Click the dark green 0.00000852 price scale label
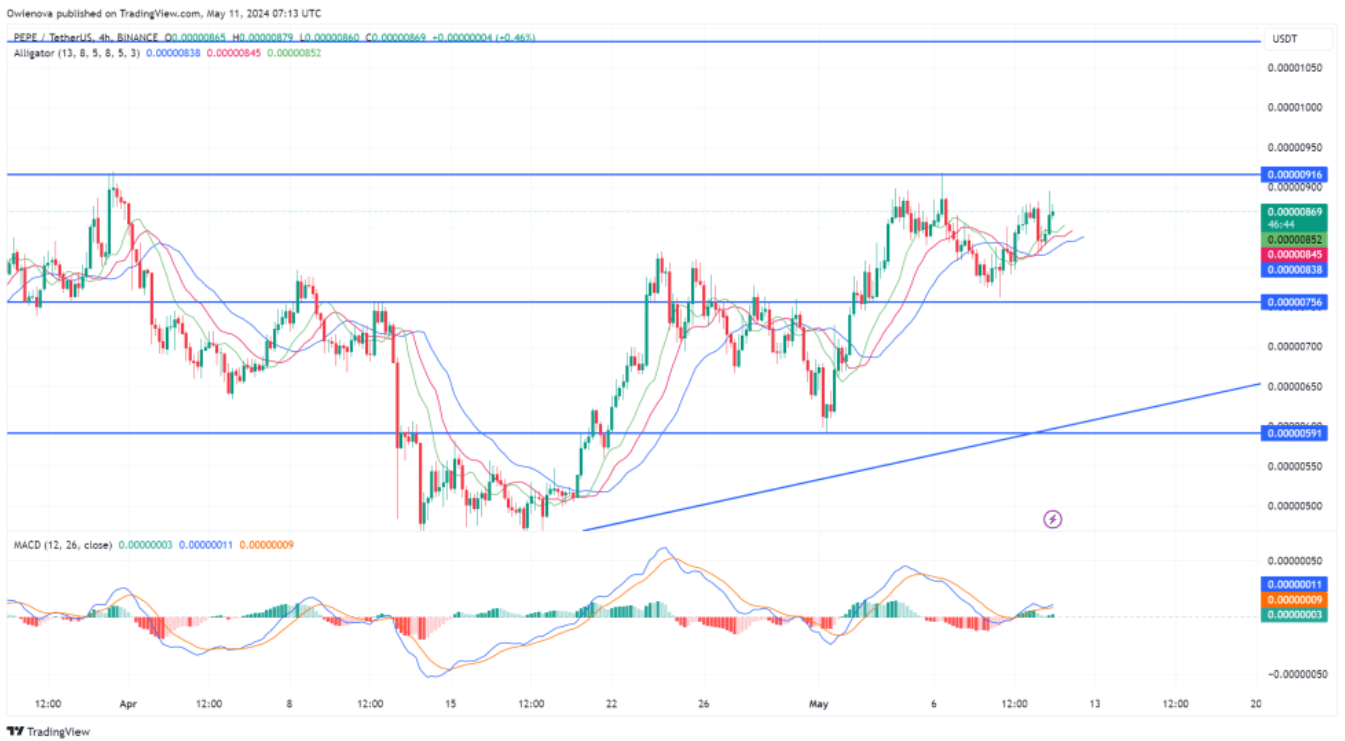The image size is (1345, 741). [1295, 240]
